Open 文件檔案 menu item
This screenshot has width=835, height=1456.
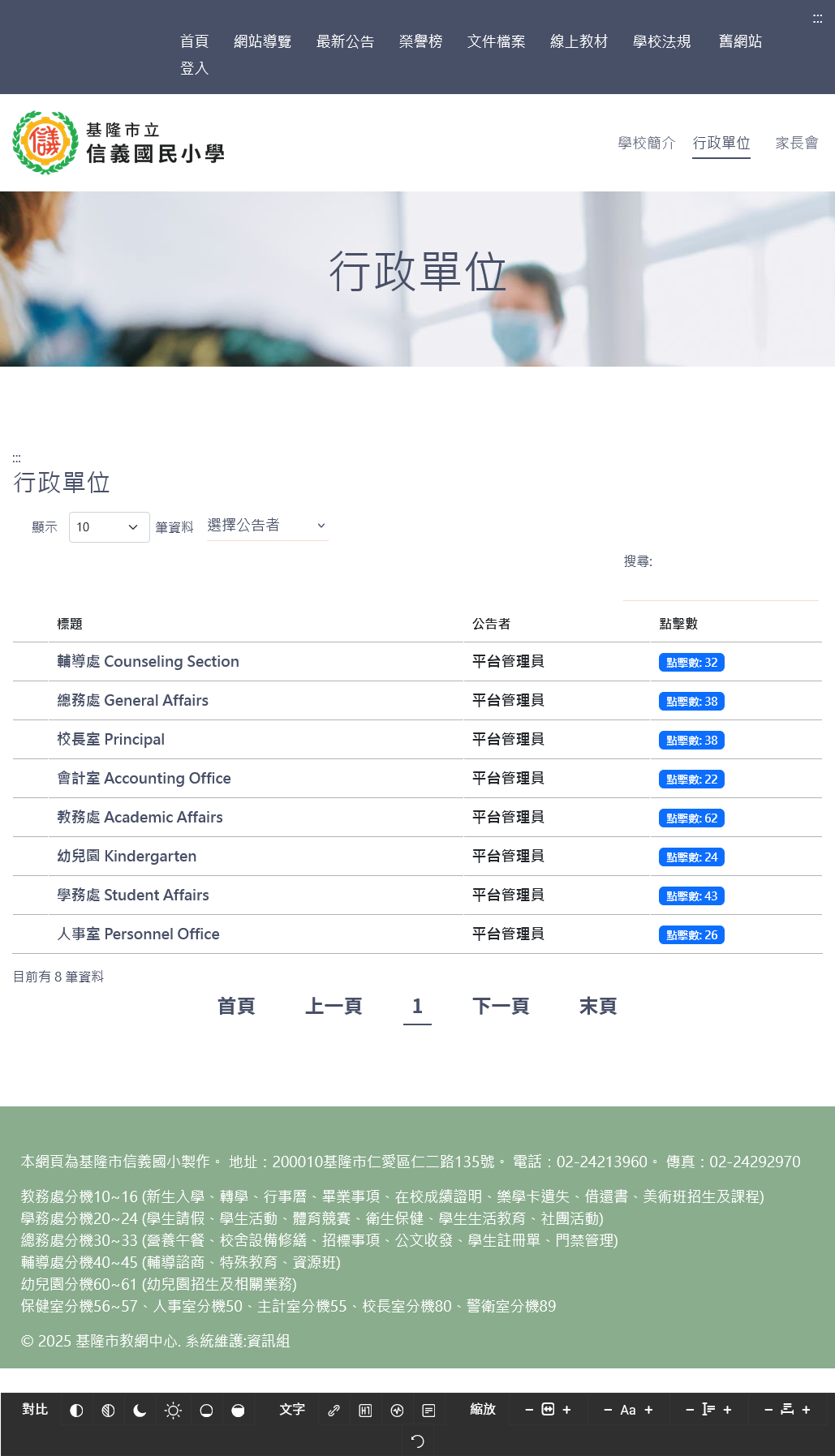[x=497, y=41]
